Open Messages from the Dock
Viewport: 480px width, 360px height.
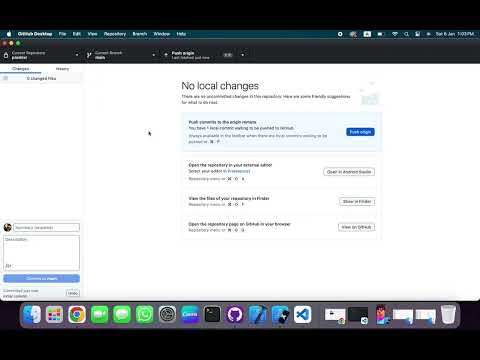click(x=122, y=314)
